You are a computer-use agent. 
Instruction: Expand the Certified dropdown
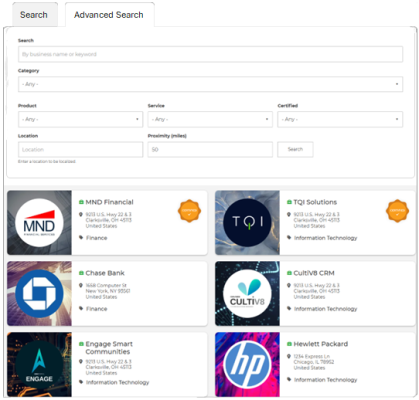pyautogui.click(x=340, y=119)
